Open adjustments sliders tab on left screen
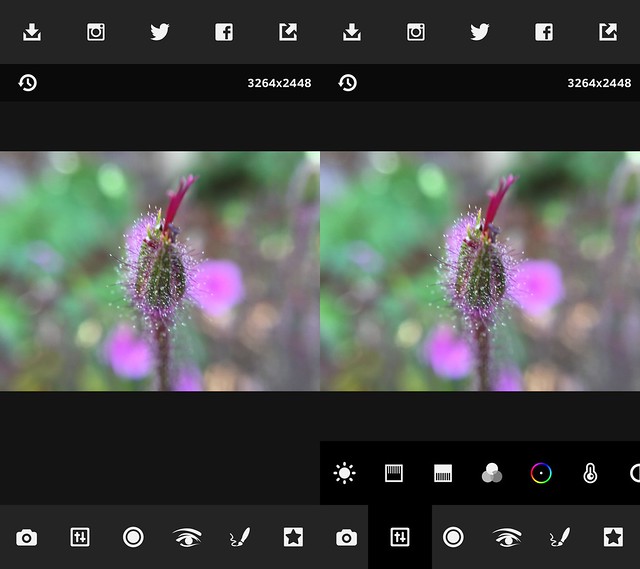The height and width of the screenshot is (569, 640). 80,537
